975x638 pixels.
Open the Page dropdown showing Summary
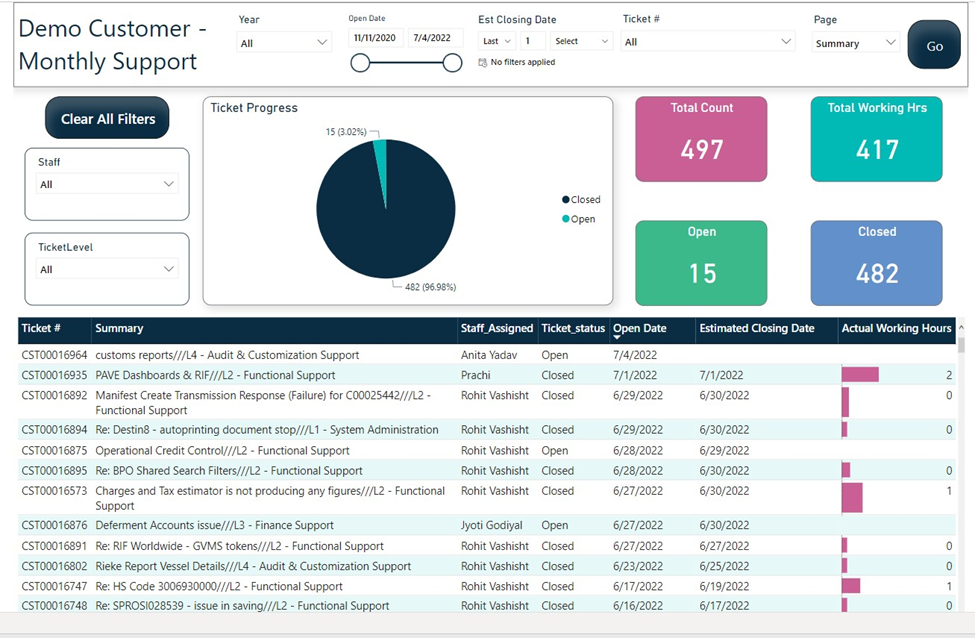[856, 43]
